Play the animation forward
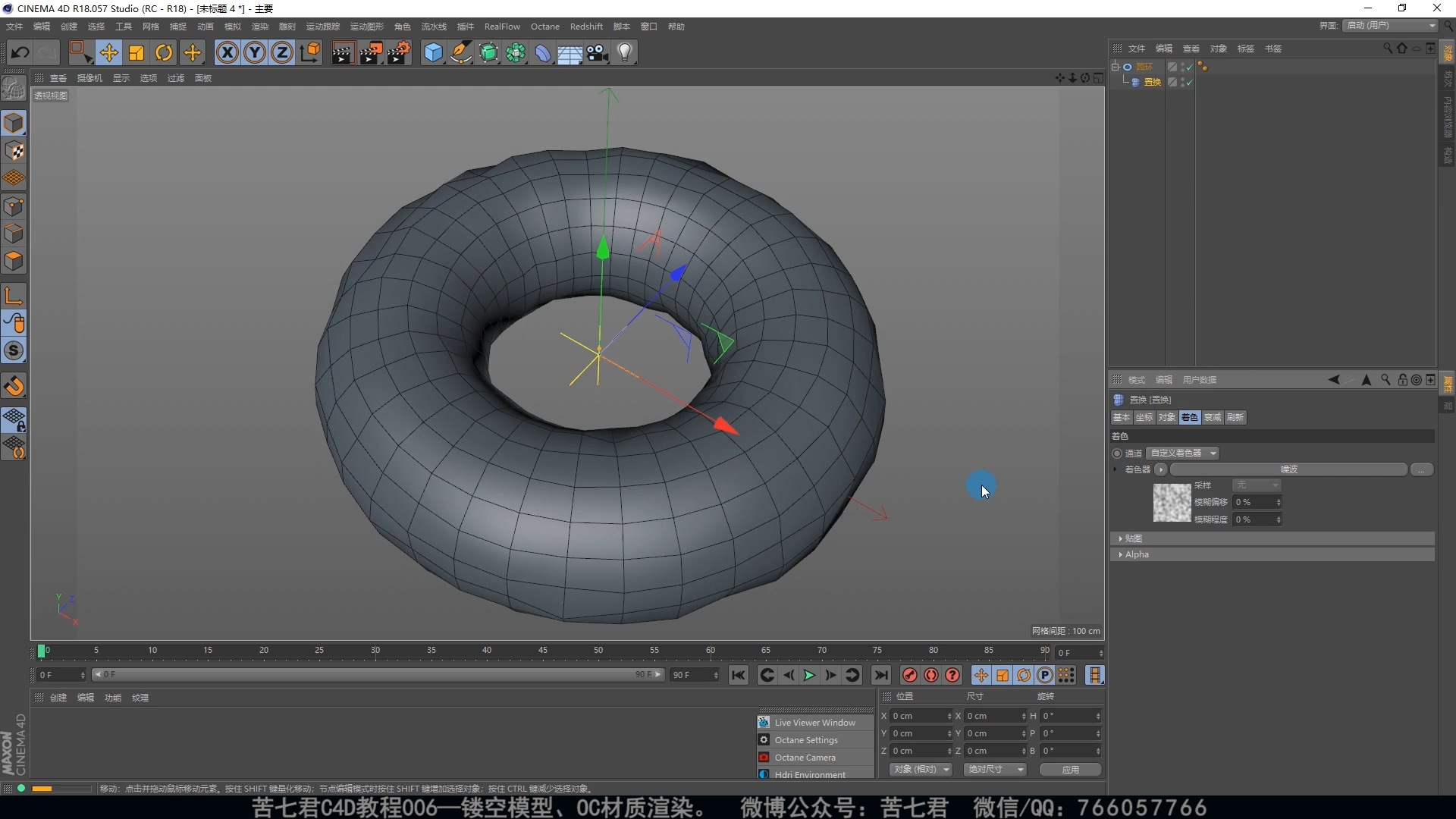The height and width of the screenshot is (819, 1456). point(809,675)
